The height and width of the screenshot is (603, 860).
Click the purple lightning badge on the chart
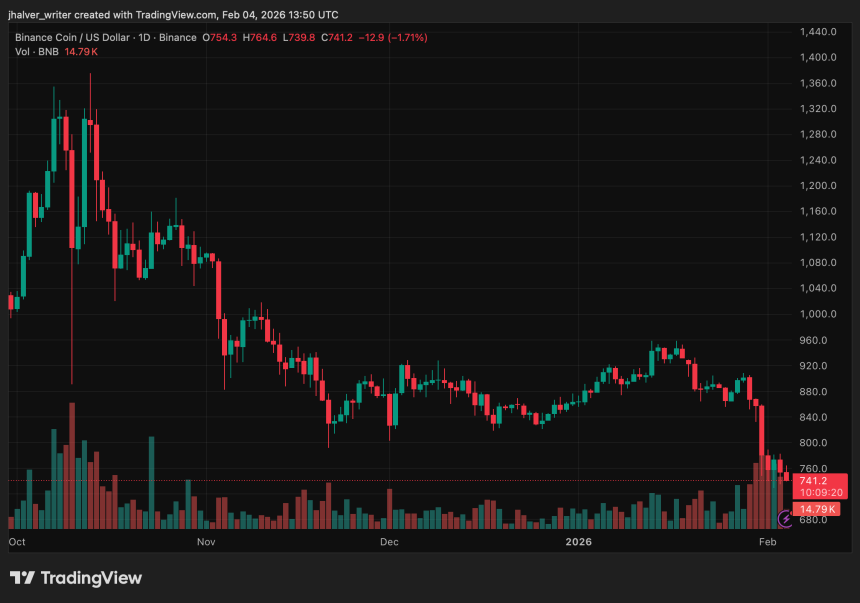pyautogui.click(x=784, y=518)
